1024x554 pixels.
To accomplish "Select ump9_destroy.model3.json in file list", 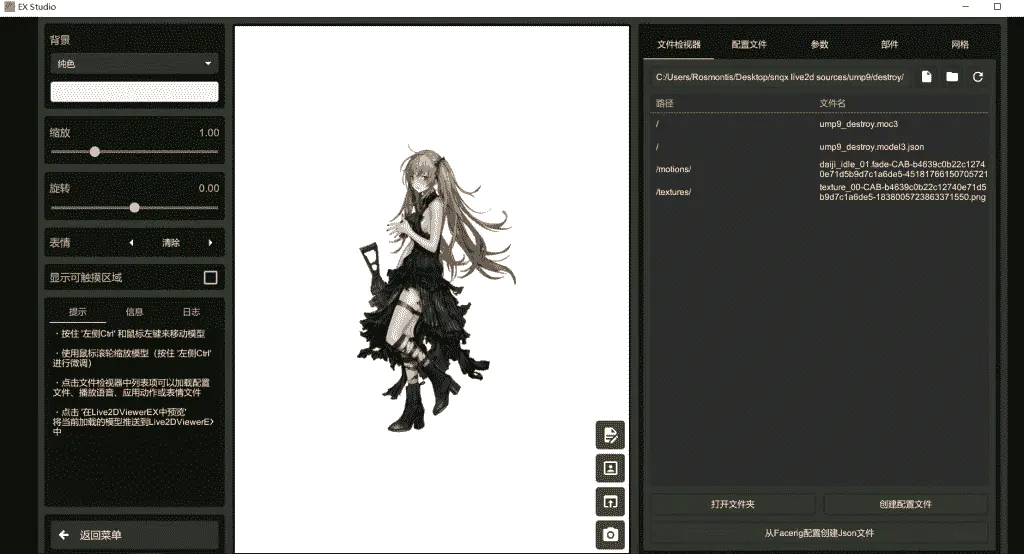I will pyautogui.click(x=821, y=147).
